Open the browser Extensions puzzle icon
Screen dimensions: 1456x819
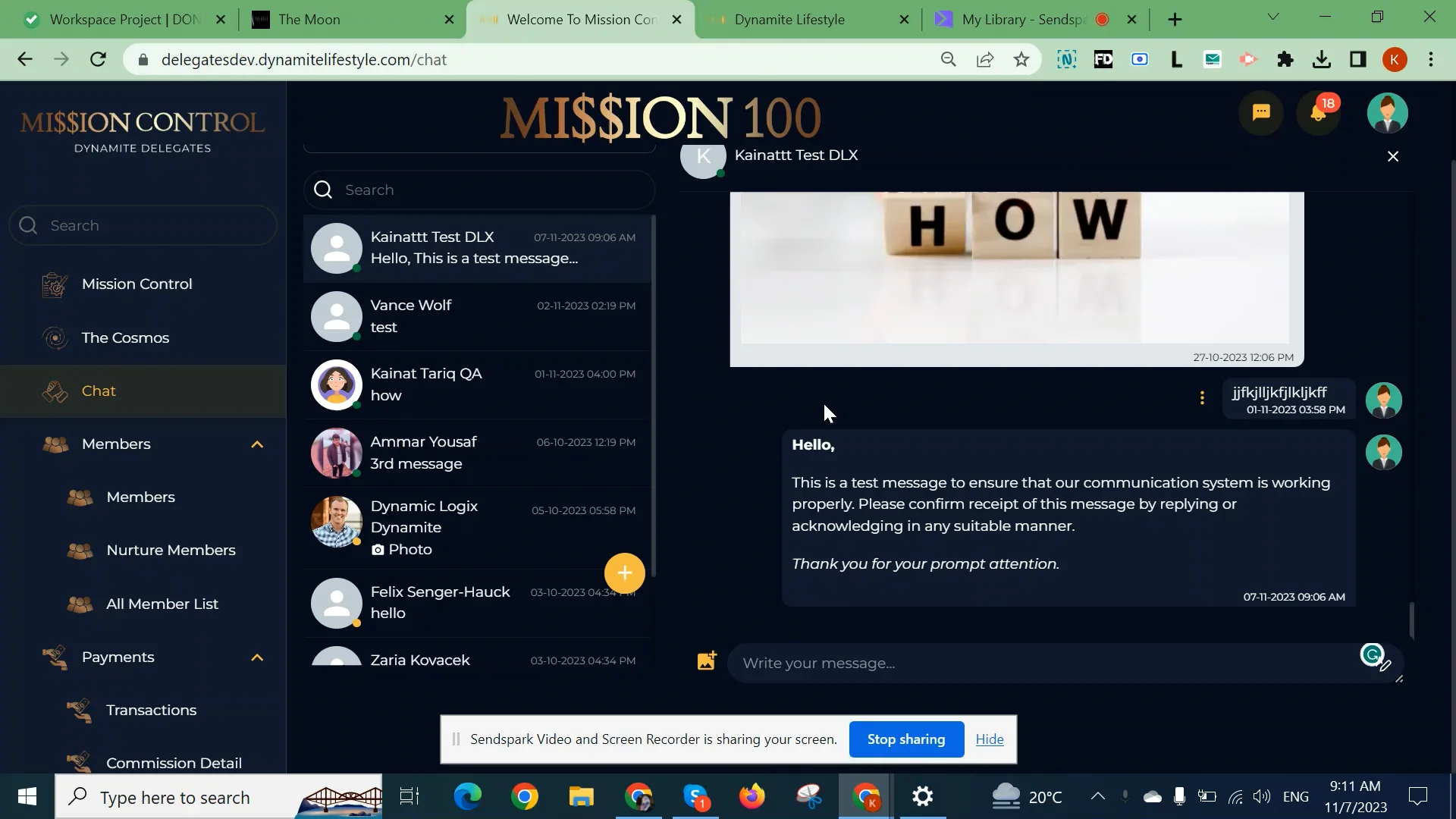(1285, 59)
